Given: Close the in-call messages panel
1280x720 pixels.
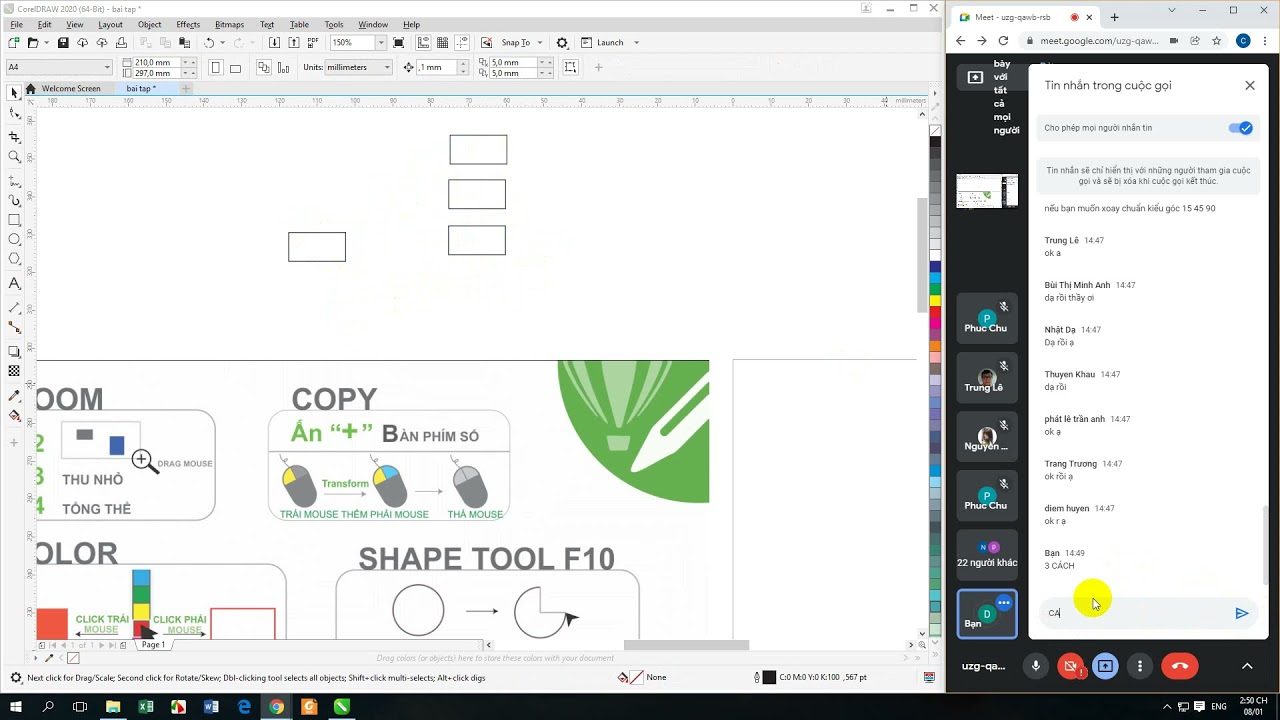Looking at the screenshot, I should point(1250,85).
